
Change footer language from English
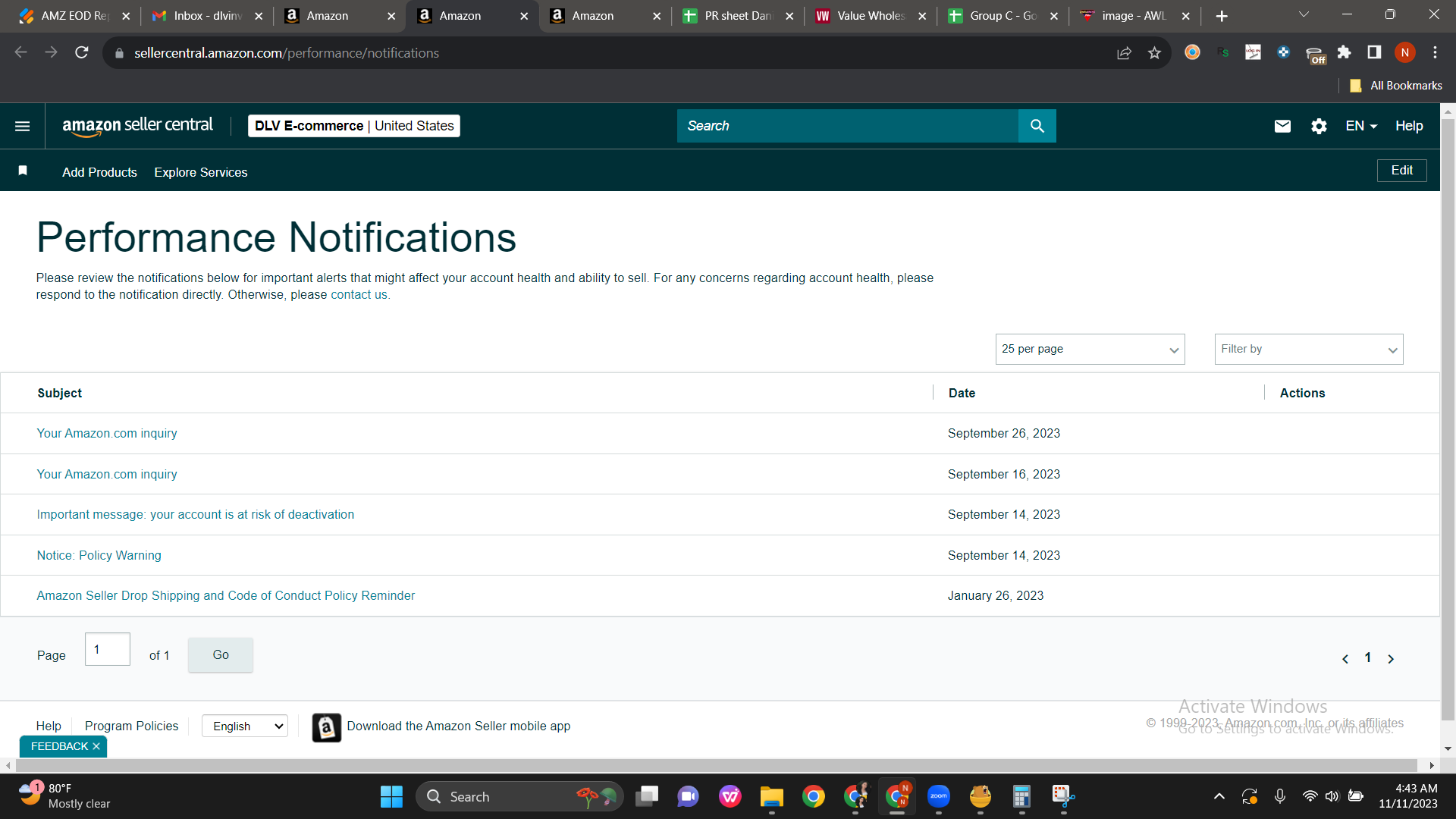coord(245,726)
